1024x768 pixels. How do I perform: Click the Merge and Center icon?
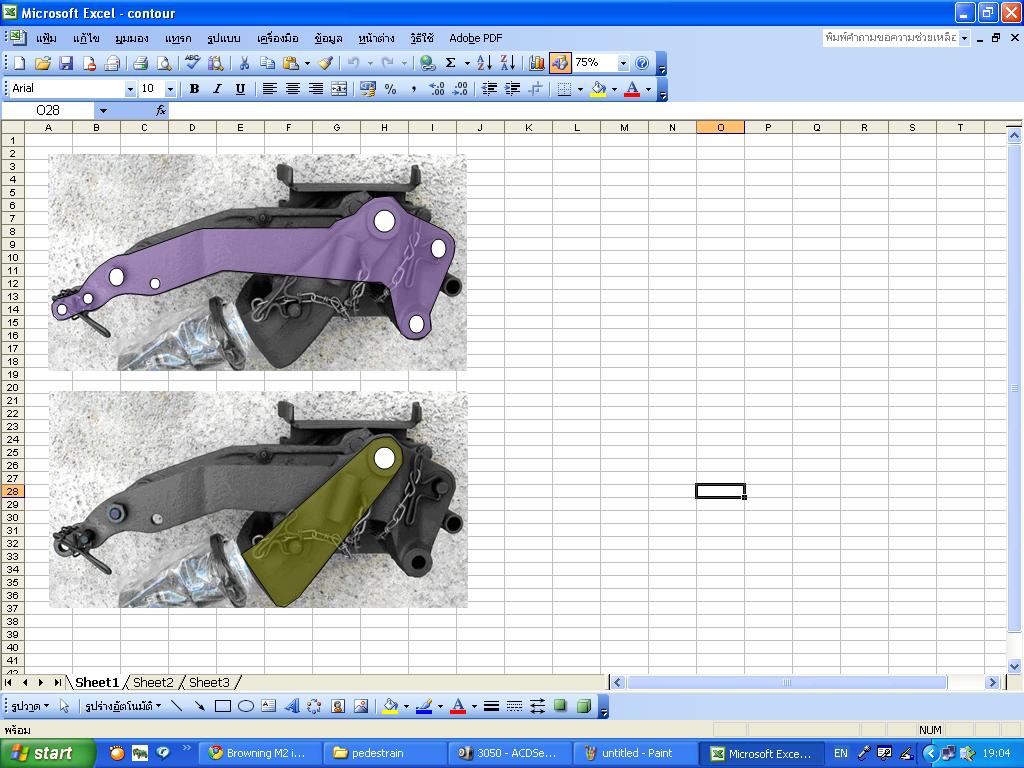[x=339, y=89]
